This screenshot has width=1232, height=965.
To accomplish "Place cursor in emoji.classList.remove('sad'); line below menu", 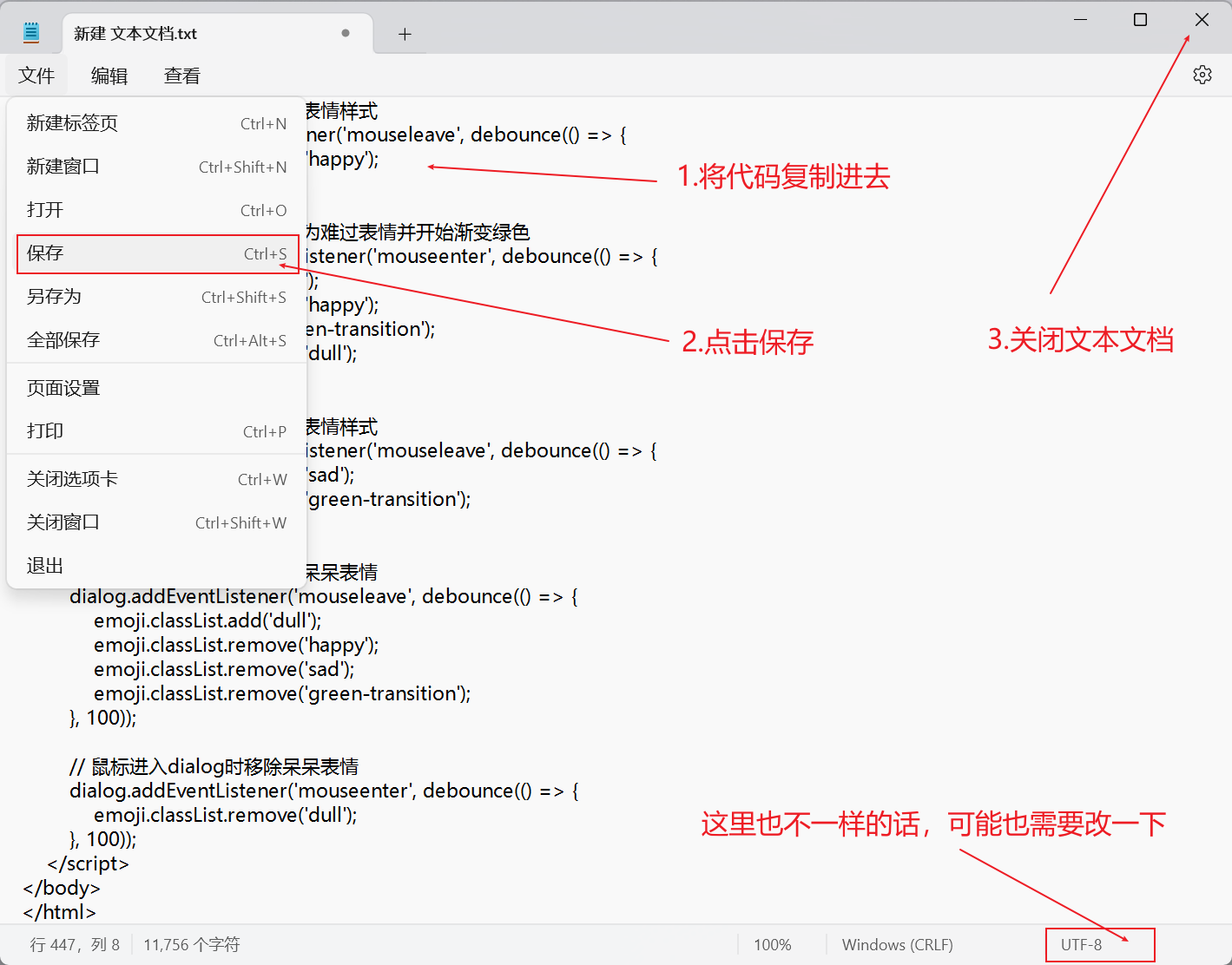I will tap(224, 669).
